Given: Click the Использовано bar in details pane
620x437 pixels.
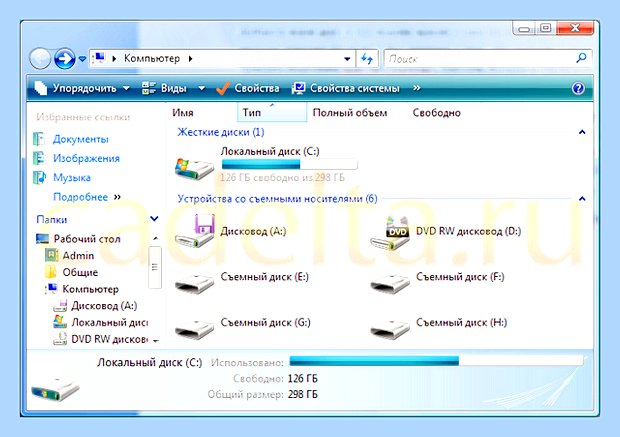Looking at the screenshot, I should click(x=437, y=361).
